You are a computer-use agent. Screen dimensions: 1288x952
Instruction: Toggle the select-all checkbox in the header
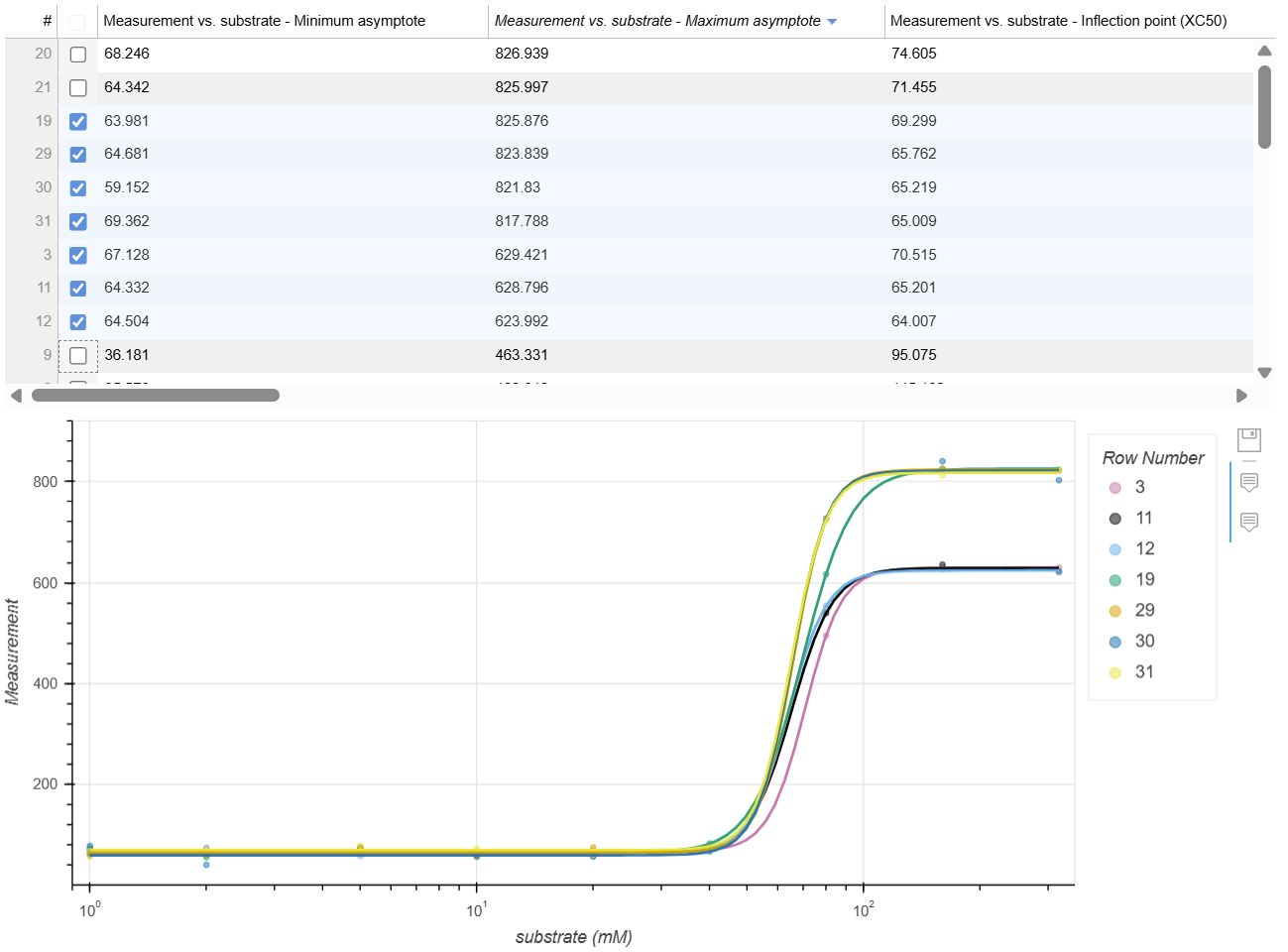click(x=77, y=20)
